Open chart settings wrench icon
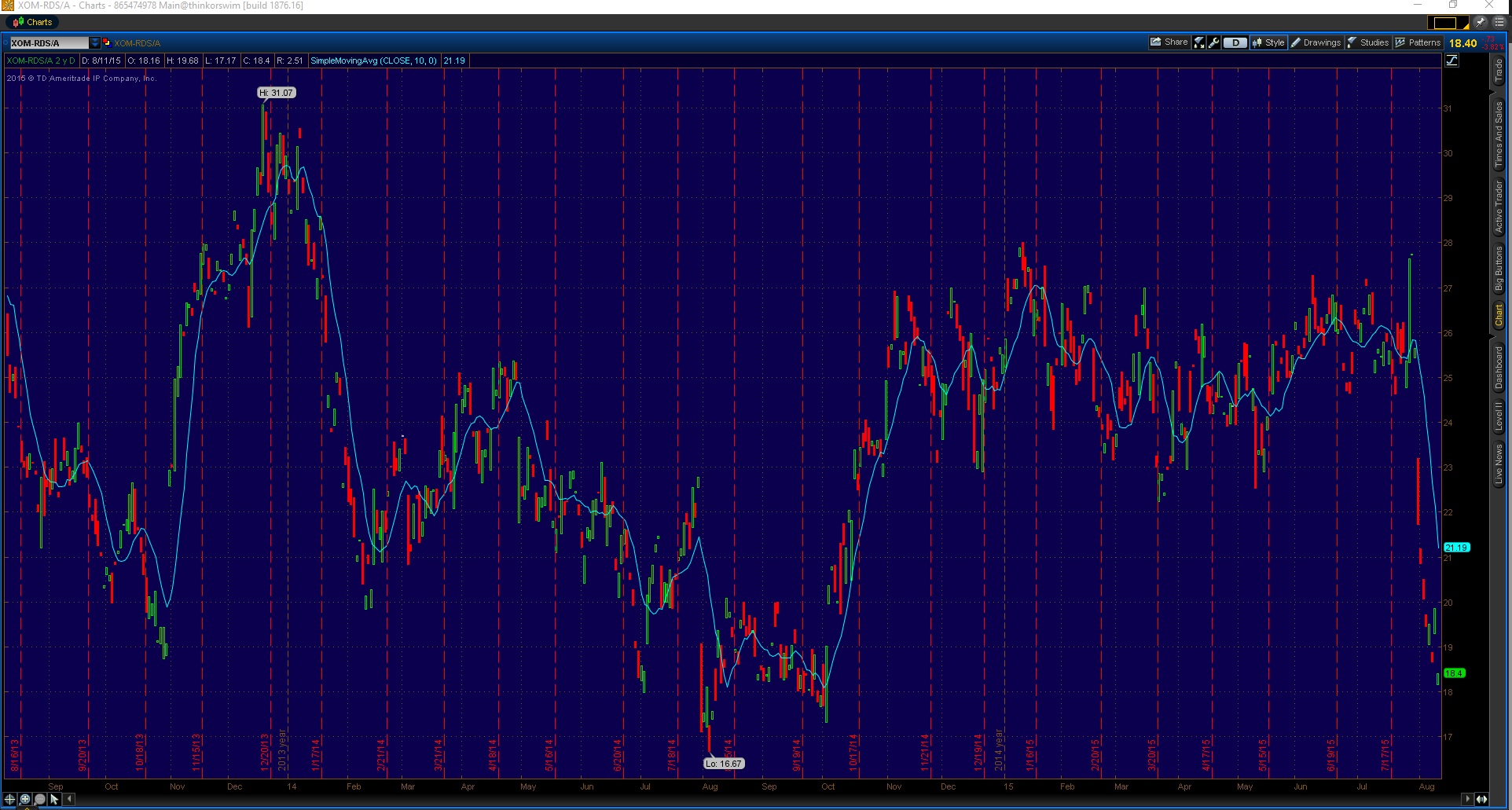1512x810 pixels. click(1214, 42)
